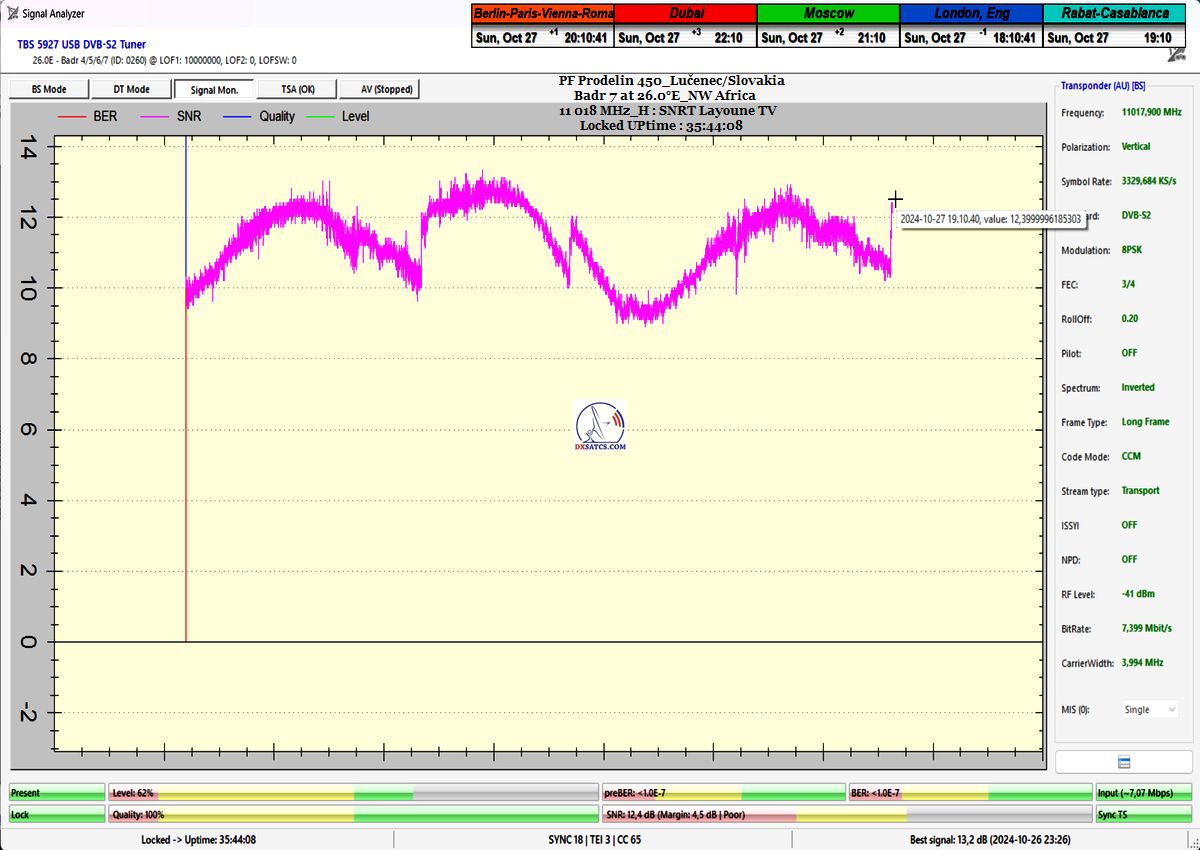The height and width of the screenshot is (850, 1200).
Task: Click the Input (~7,07 Mbps) indicator
Action: [1143, 793]
